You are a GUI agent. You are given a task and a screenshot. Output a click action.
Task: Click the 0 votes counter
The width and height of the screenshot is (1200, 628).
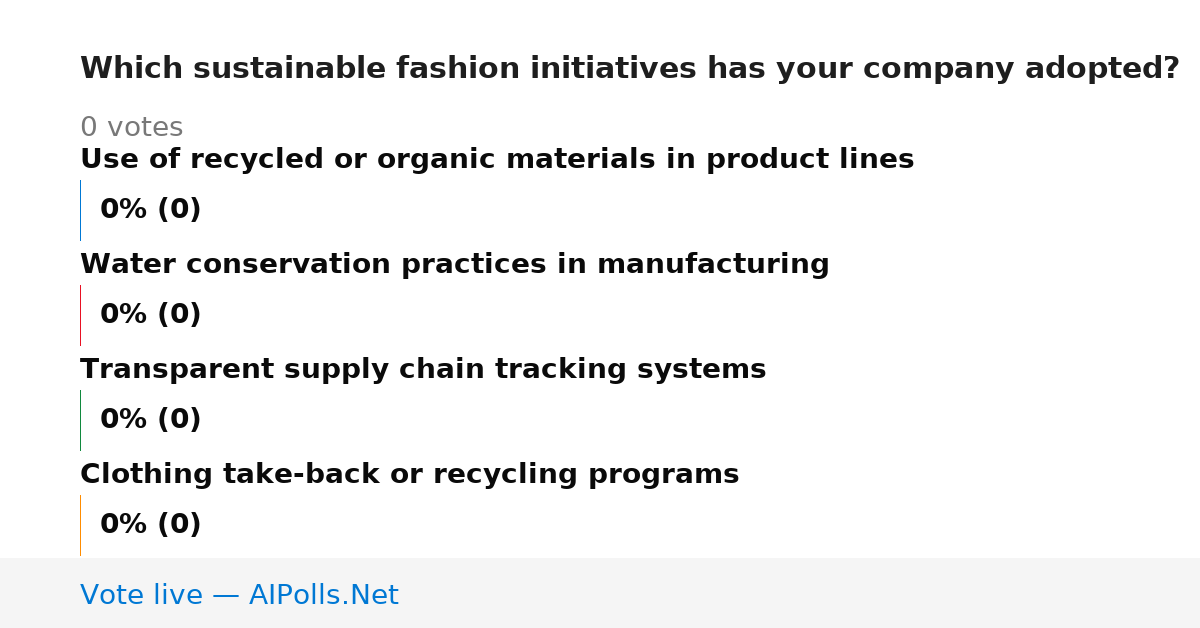pyautogui.click(x=132, y=128)
